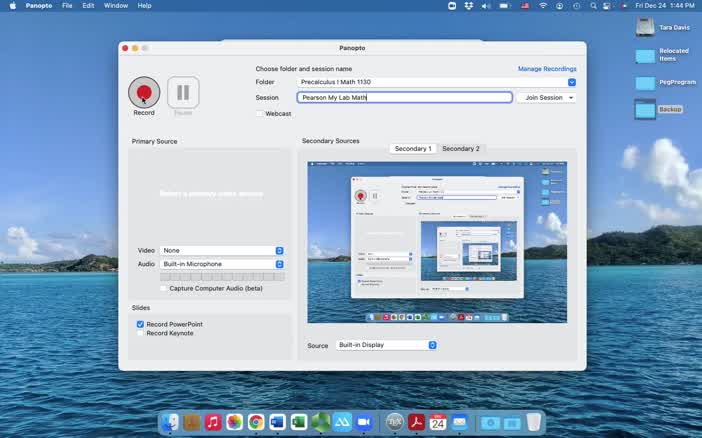Switch to the Secondary 2 tab
Screen dimensions: 702x438
(461, 148)
